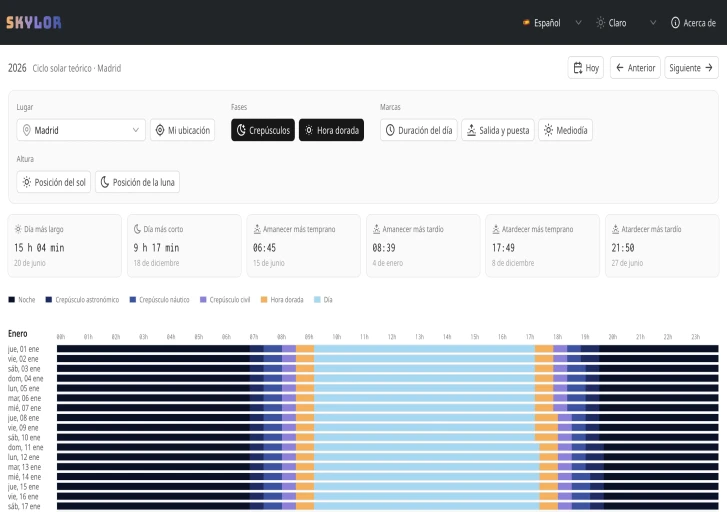The image size is (727, 512).
Task: Click the location pin icon in Madrid selector
Action: pyautogui.click(x=27, y=130)
